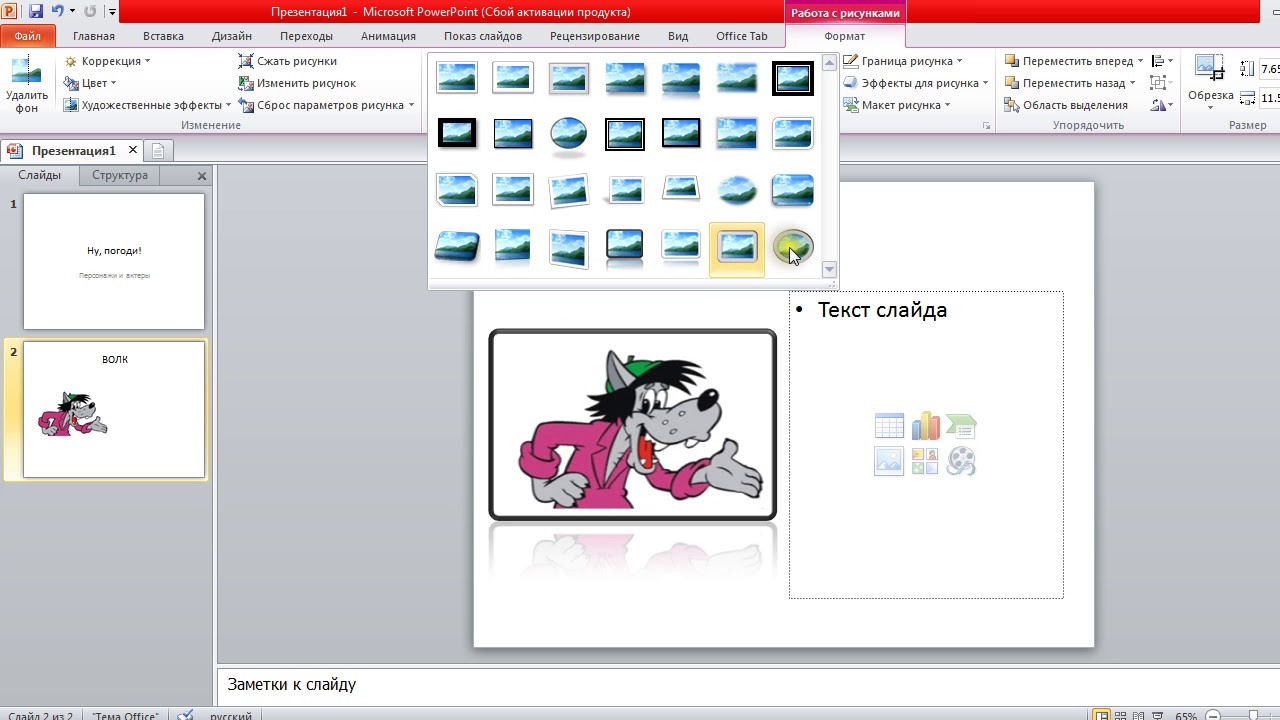Save presentation using the floppy disk icon
This screenshot has width=1280, height=720.
point(36,12)
